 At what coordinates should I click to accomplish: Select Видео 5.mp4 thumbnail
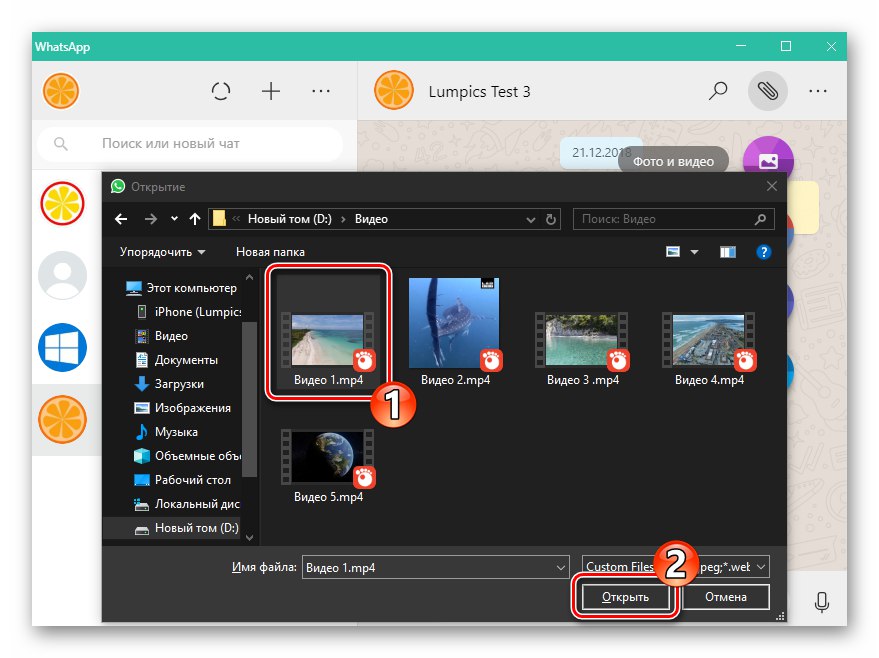click(328, 457)
